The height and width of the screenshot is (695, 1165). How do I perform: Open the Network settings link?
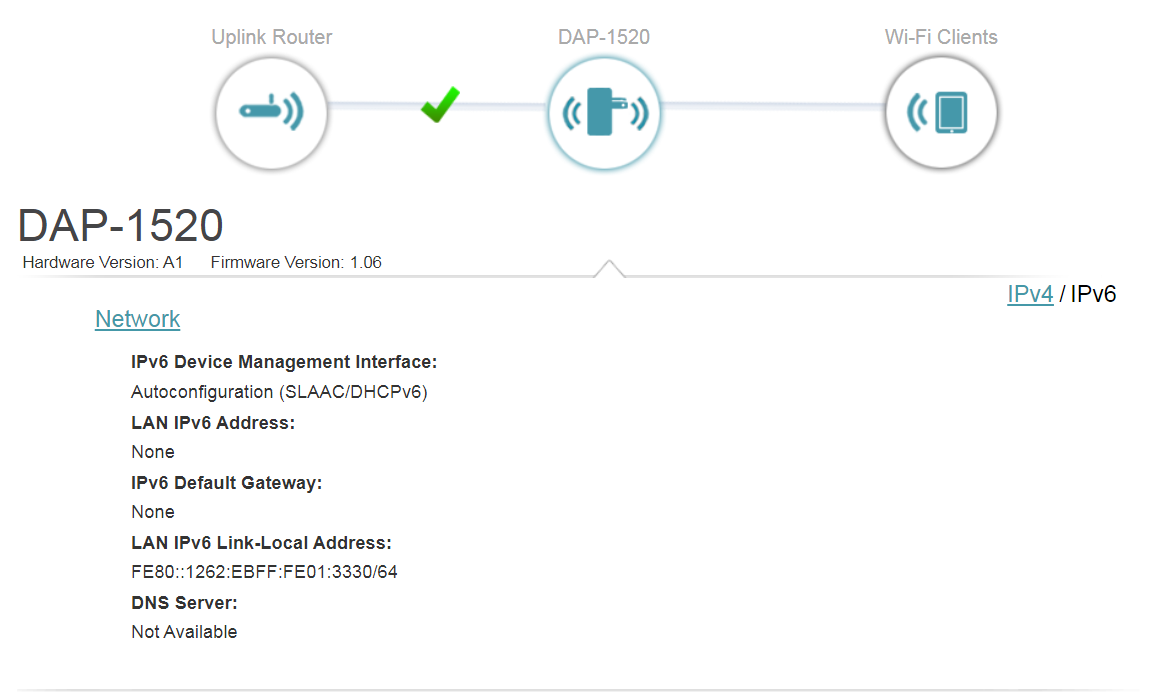[x=137, y=319]
